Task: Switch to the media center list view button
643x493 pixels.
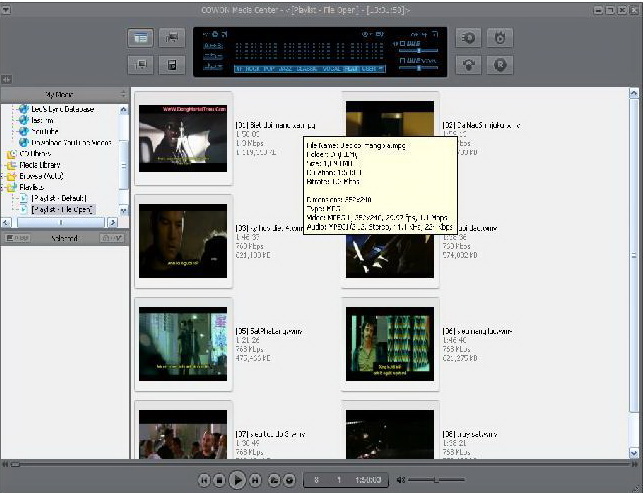Action: pyautogui.click(x=141, y=38)
